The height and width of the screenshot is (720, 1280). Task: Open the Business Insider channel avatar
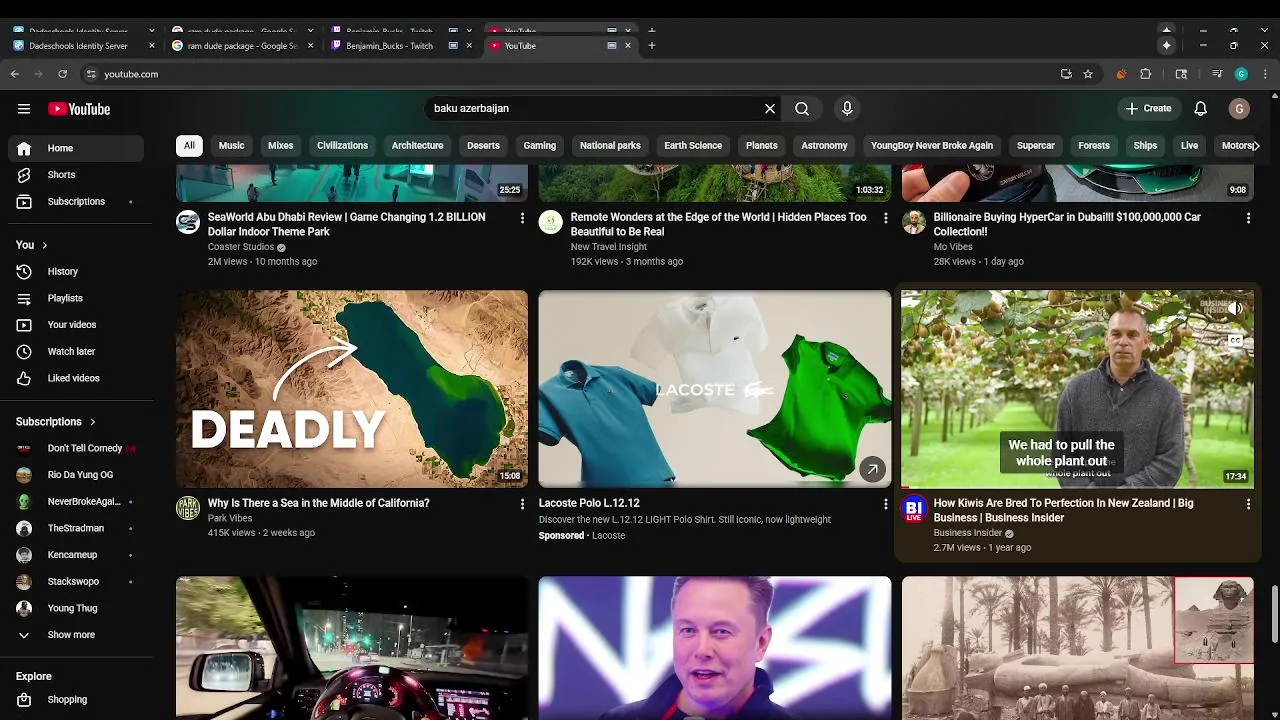914,508
